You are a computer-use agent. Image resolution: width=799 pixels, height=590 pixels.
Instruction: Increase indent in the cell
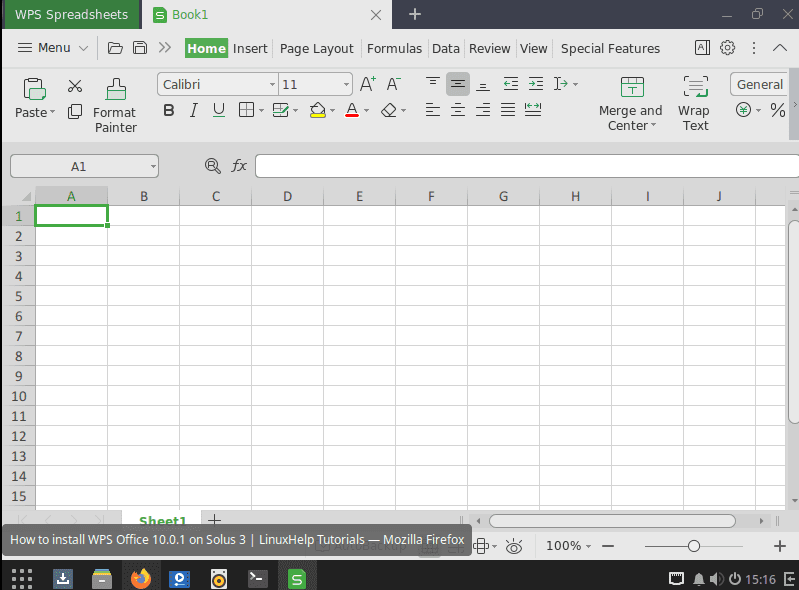pyautogui.click(x=536, y=84)
